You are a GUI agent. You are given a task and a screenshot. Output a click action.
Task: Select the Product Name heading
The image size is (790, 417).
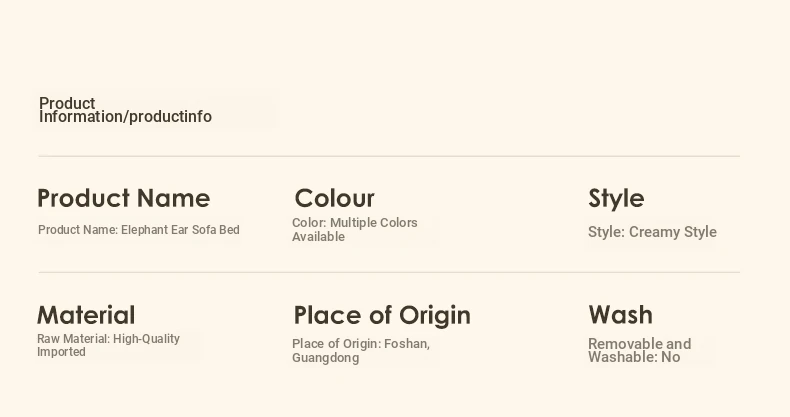pos(123,198)
